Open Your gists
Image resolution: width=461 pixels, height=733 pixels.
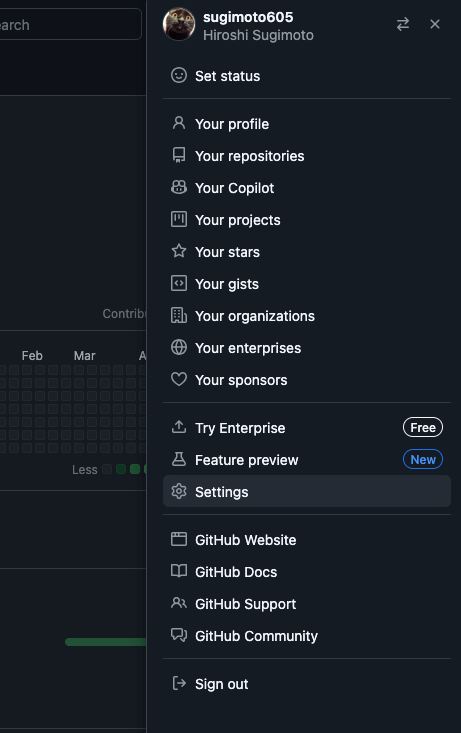pyautogui.click(x=307, y=284)
